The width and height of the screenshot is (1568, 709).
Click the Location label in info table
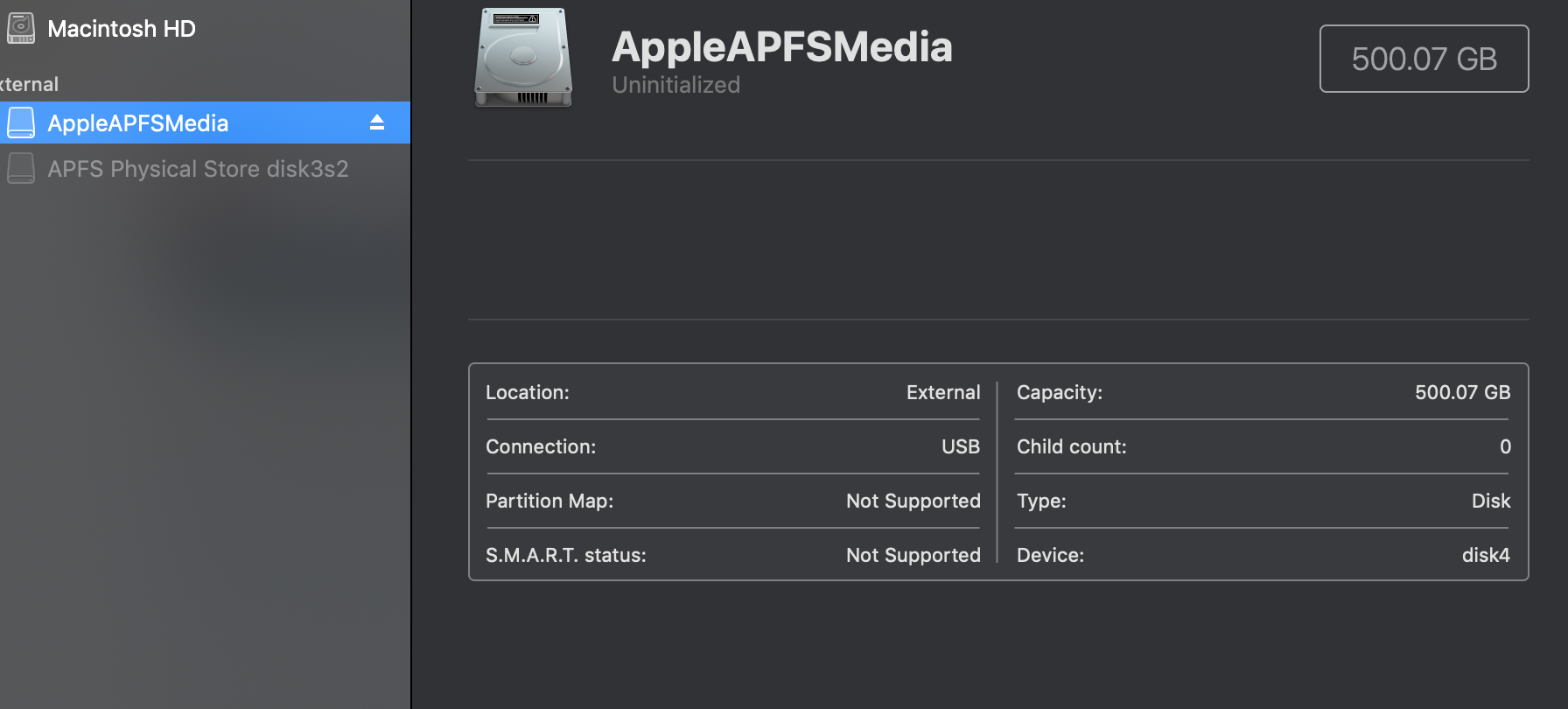click(x=528, y=392)
